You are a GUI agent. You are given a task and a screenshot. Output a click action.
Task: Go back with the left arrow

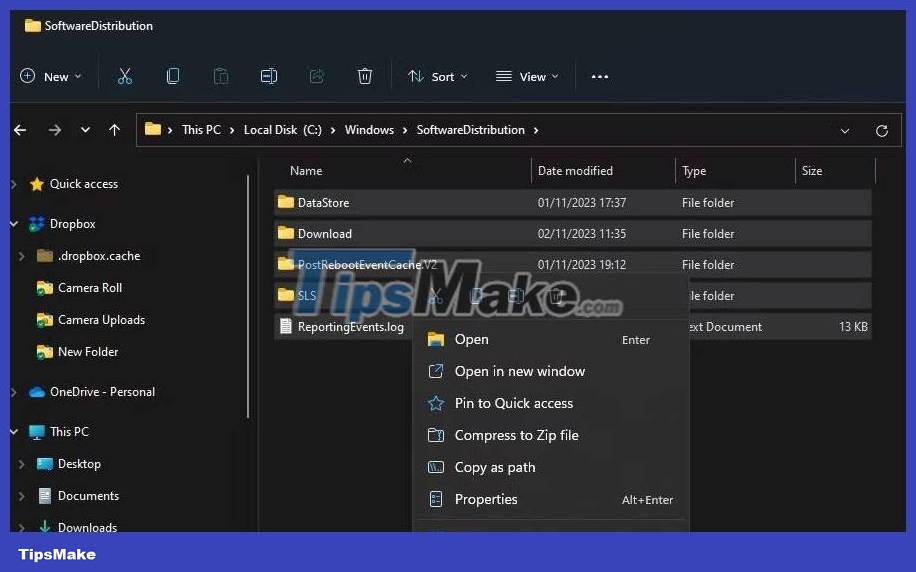[x=20, y=130]
